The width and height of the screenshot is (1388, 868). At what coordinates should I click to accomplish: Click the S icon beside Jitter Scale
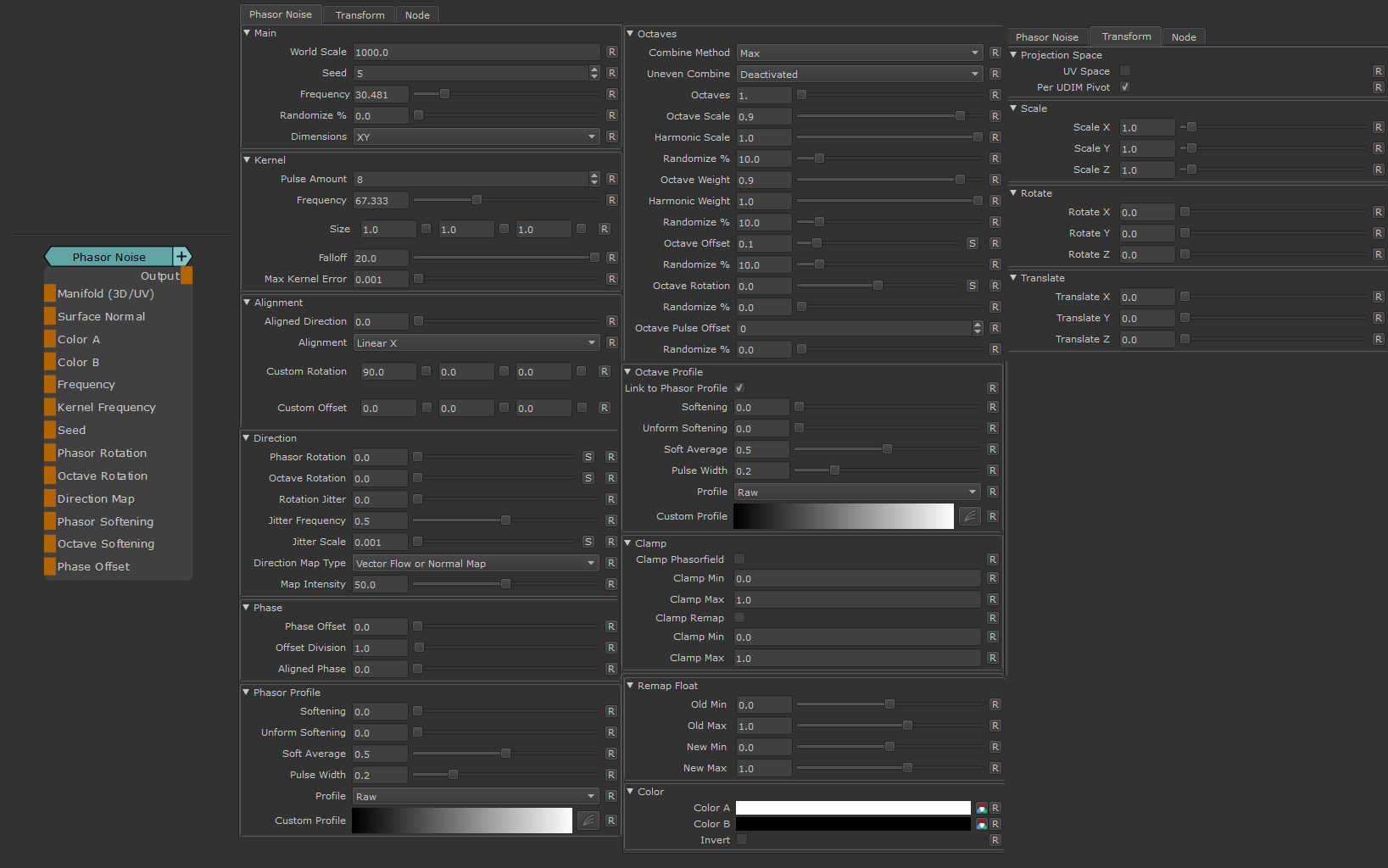pos(588,542)
